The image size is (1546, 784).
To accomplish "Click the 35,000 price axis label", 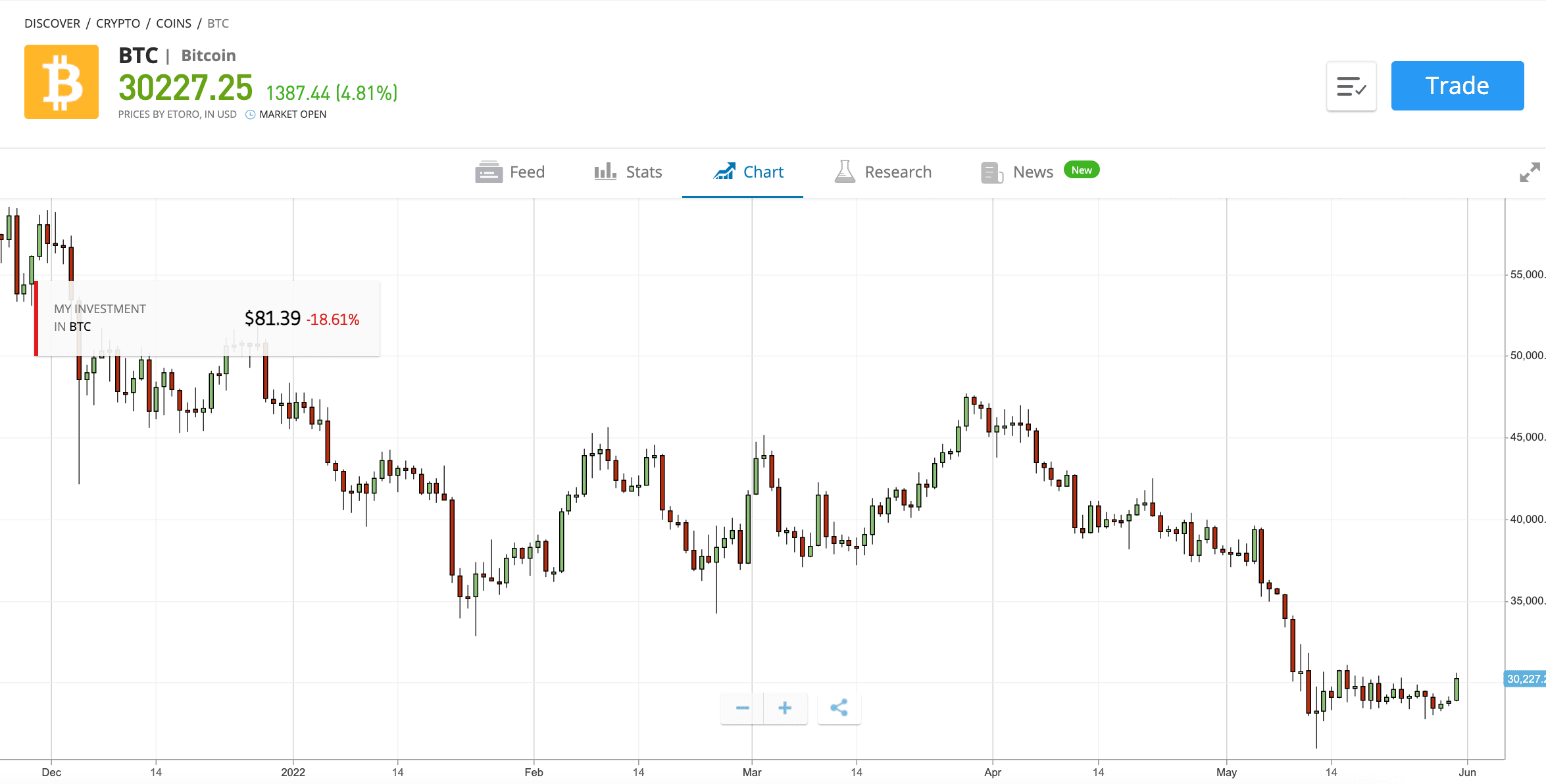I will 1528,600.
